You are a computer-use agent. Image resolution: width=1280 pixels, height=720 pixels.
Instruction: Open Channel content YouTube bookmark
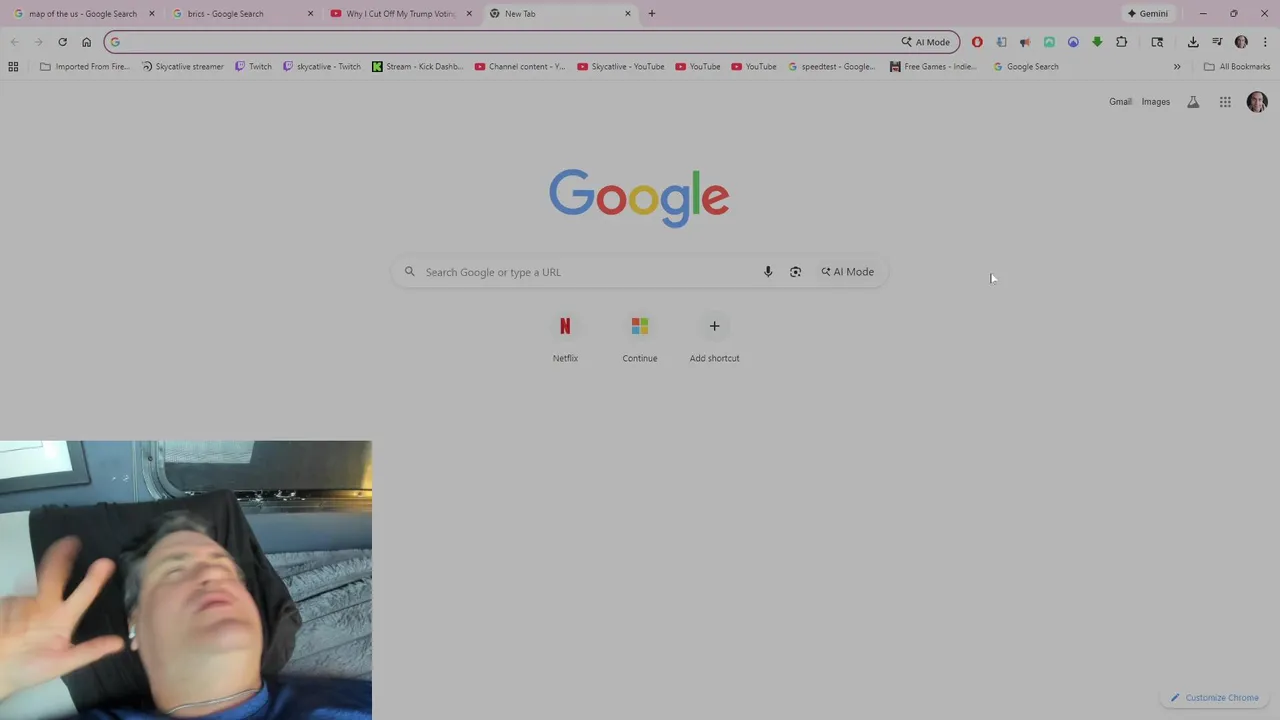(x=520, y=67)
